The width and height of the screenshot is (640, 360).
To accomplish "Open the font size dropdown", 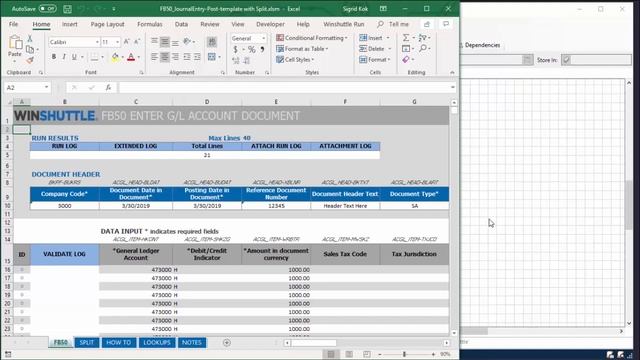I will (118, 42).
